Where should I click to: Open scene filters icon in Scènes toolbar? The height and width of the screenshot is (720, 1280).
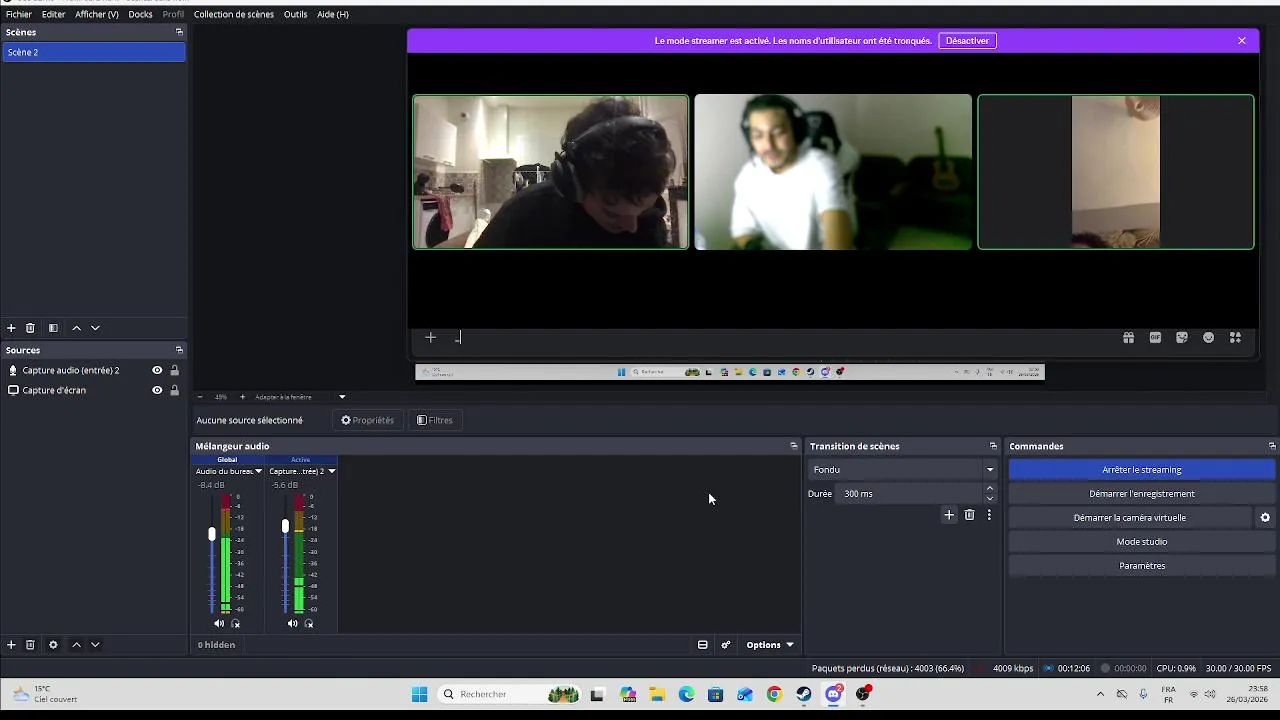pos(53,328)
